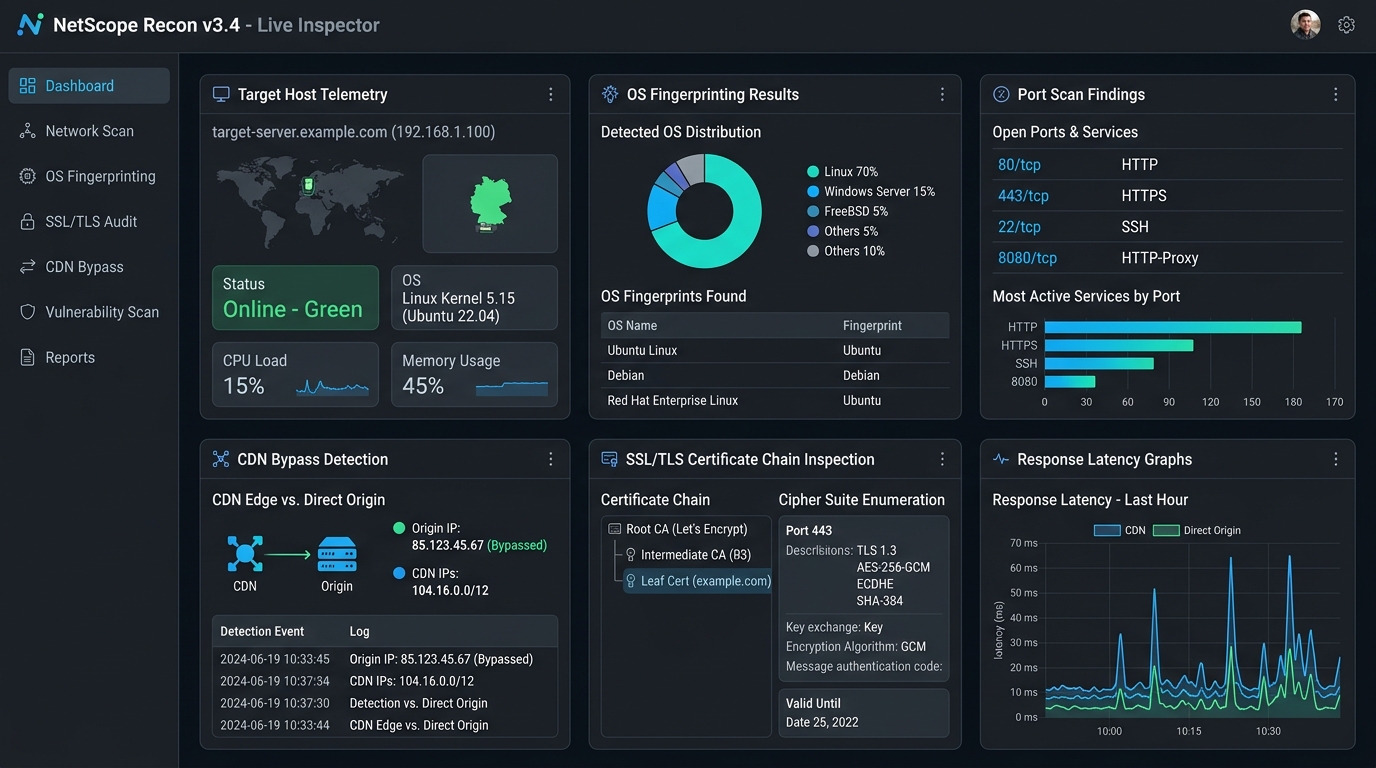Click the Target Host Telemetry monitor icon
The width and height of the screenshot is (1376, 768).
tap(221, 94)
